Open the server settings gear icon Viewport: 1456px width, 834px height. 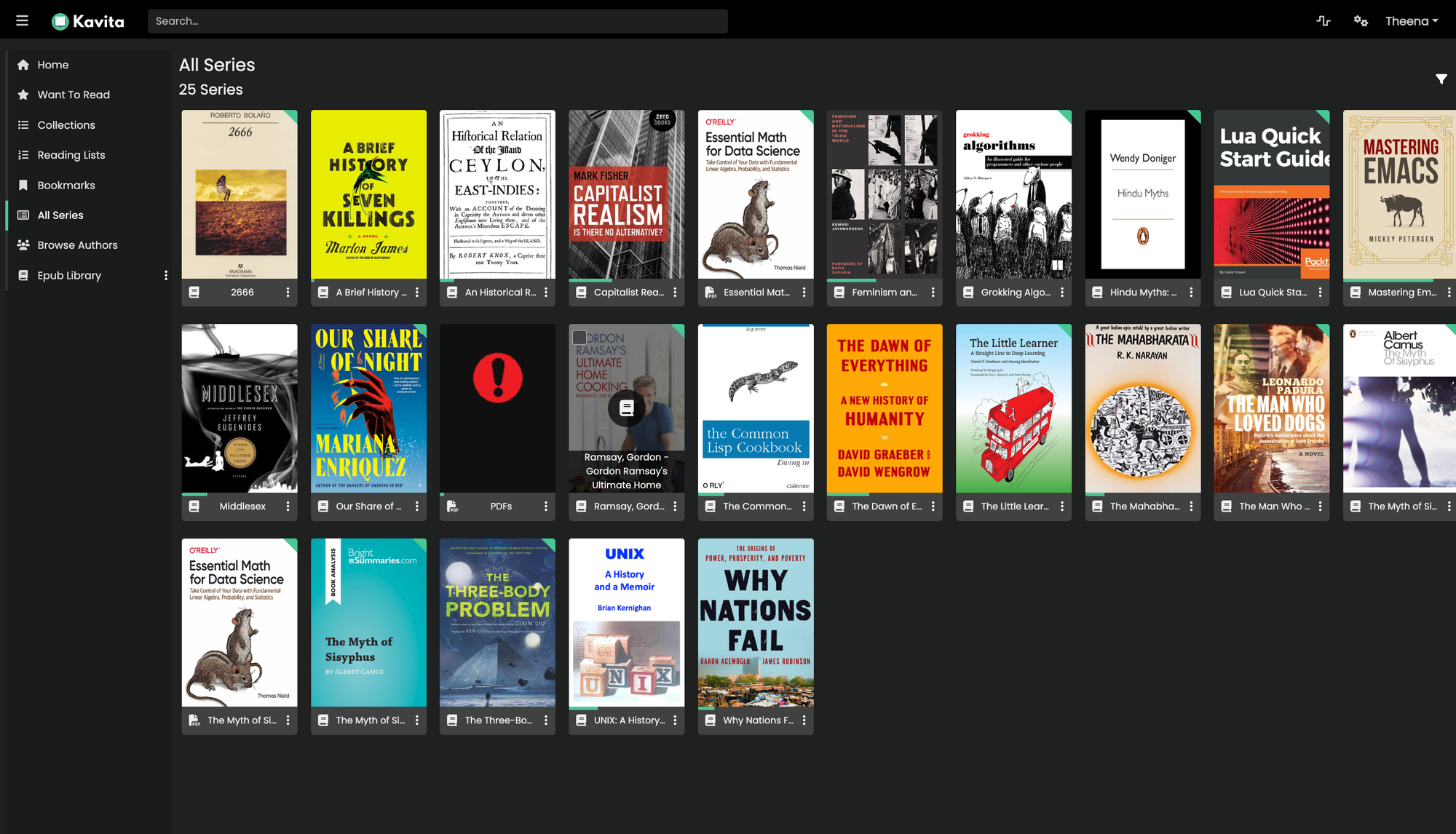coord(1361,21)
